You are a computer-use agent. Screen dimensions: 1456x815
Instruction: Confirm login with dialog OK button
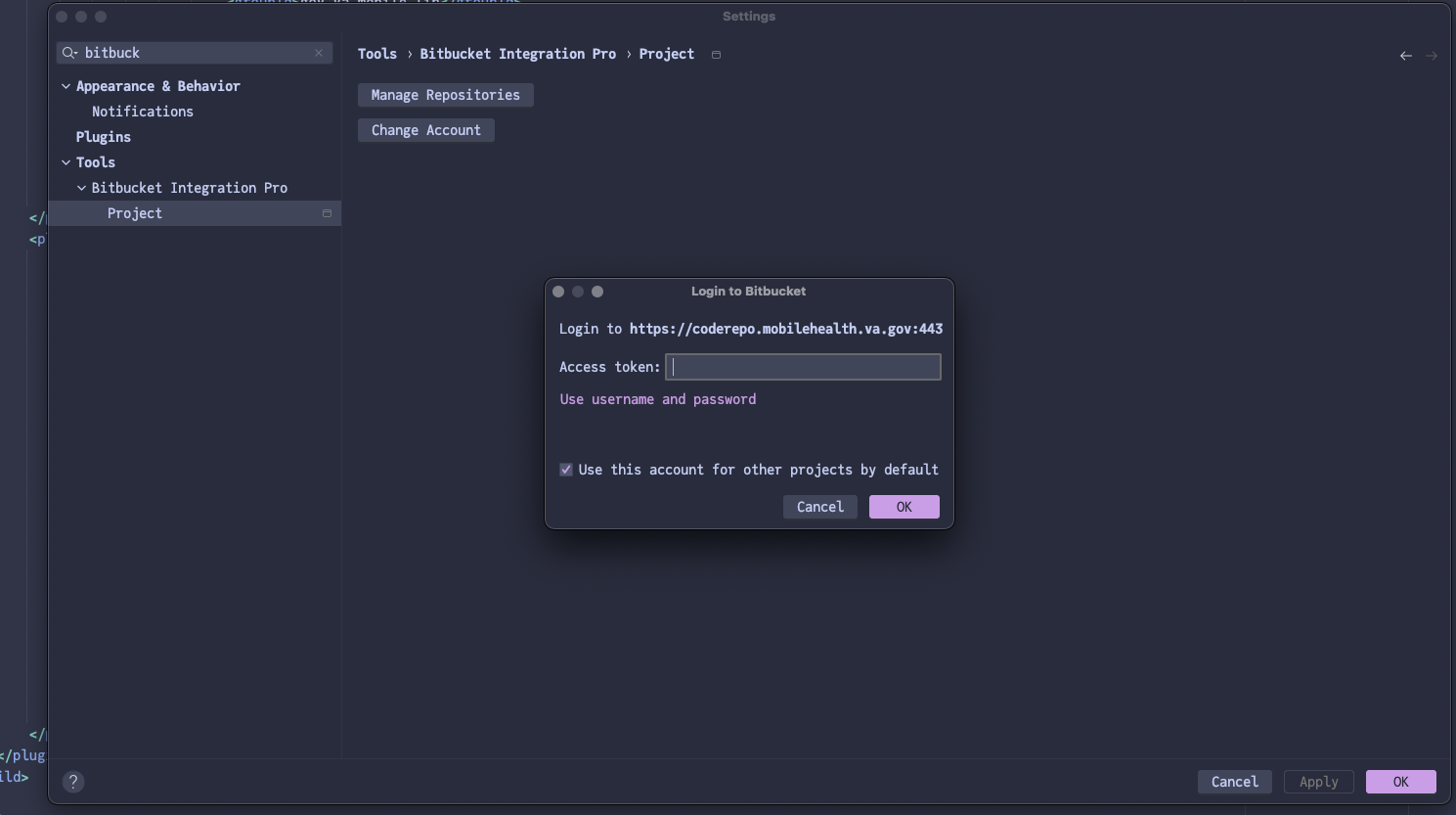904,507
